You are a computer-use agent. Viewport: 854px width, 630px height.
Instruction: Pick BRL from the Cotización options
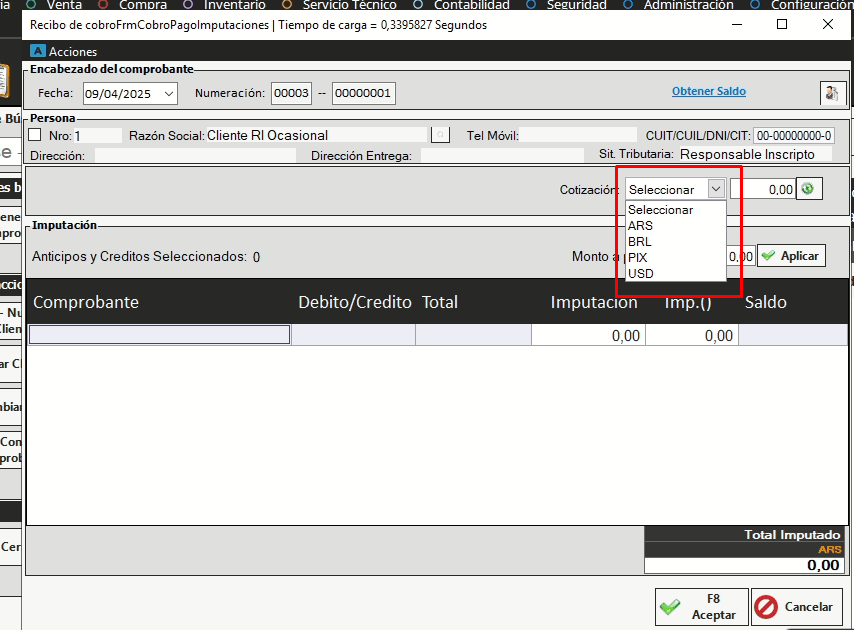click(x=640, y=242)
